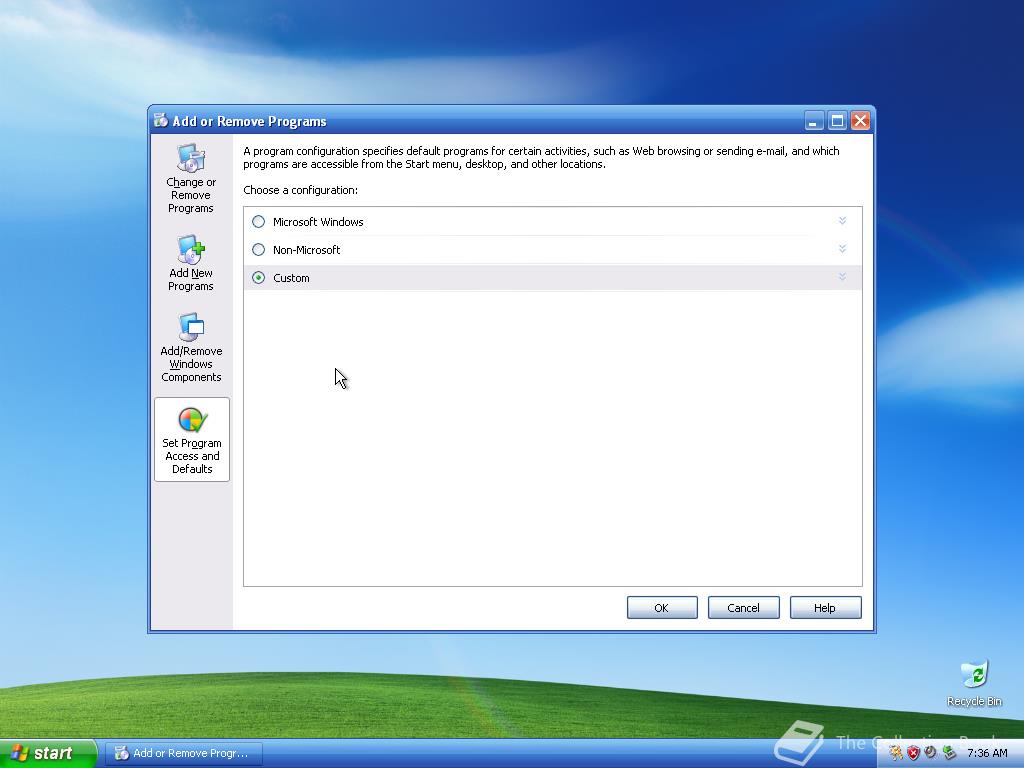Expand the Microsoft Windows configuration details

point(842,221)
